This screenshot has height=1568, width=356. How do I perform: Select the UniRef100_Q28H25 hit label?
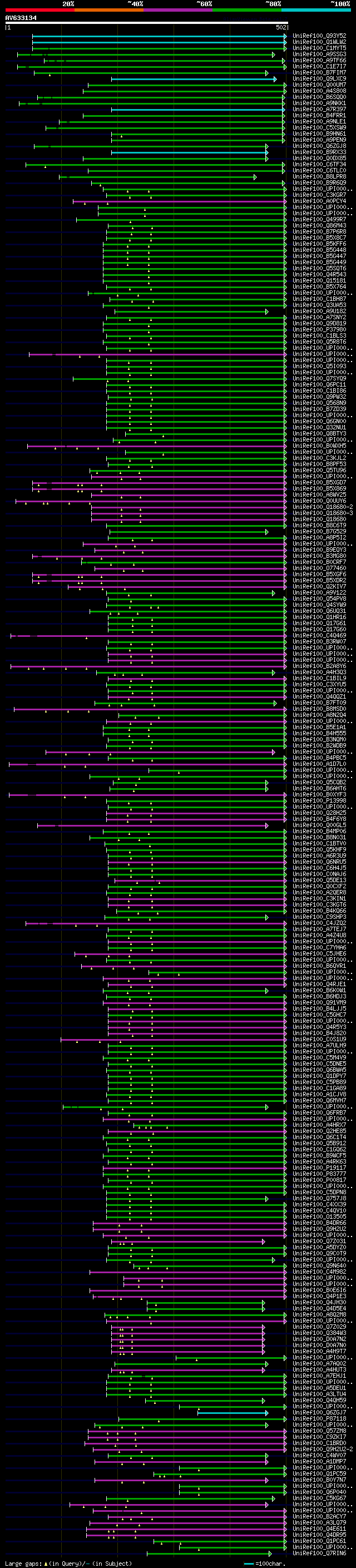tap(319, 813)
